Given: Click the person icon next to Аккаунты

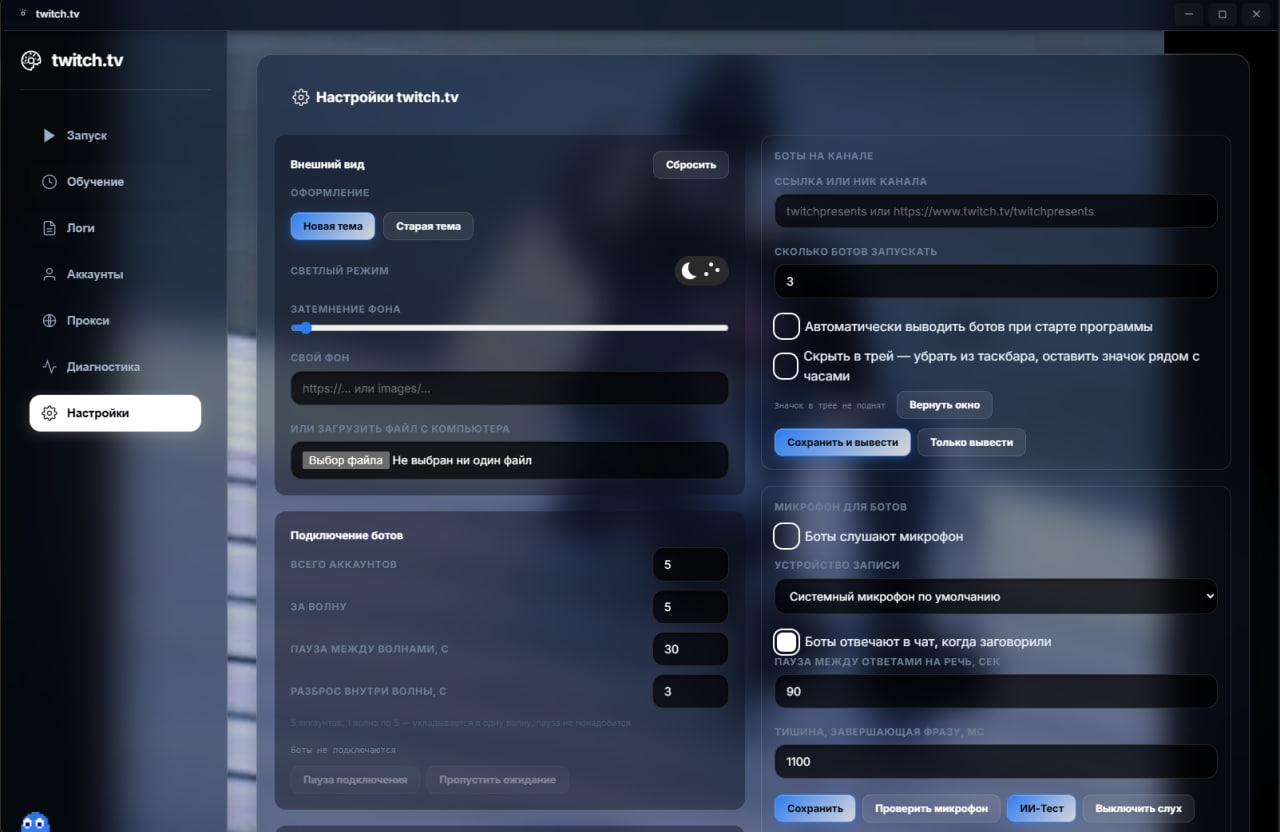Looking at the screenshot, I should (x=49, y=274).
